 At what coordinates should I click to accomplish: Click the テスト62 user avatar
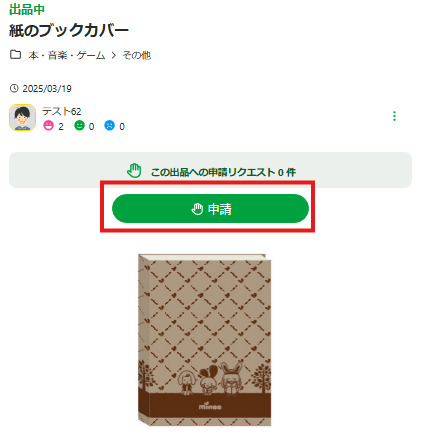(x=22, y=117)
